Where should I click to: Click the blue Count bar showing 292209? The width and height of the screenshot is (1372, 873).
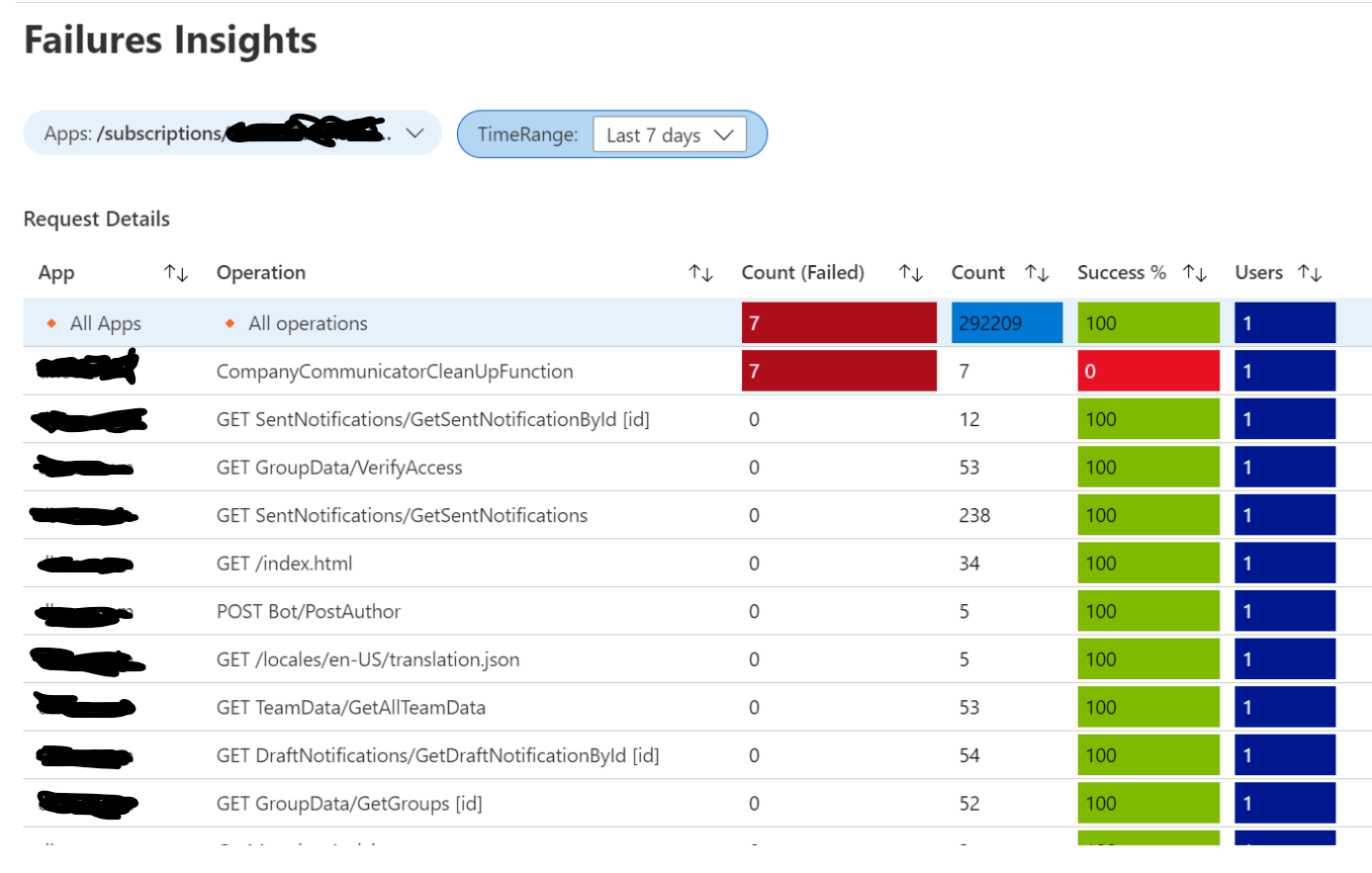tap(1006, 322)
